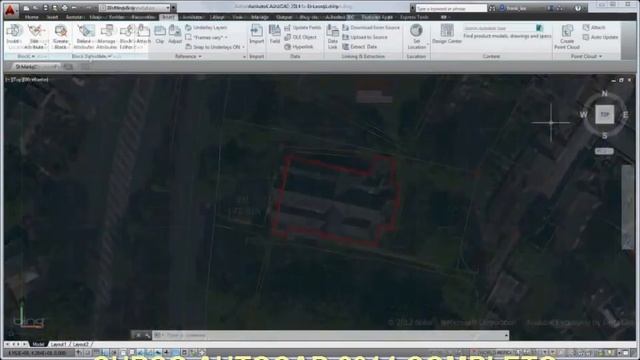This screenshot has width=640, height=360.
Task: Open Manage Attributes tool
Action: click(x=107, y=36)
